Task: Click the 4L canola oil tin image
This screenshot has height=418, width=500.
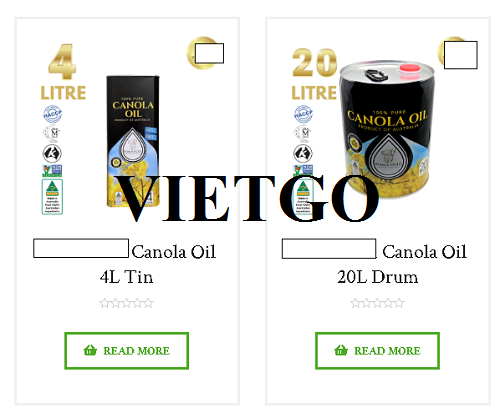Action: click(x=133, y=141)
